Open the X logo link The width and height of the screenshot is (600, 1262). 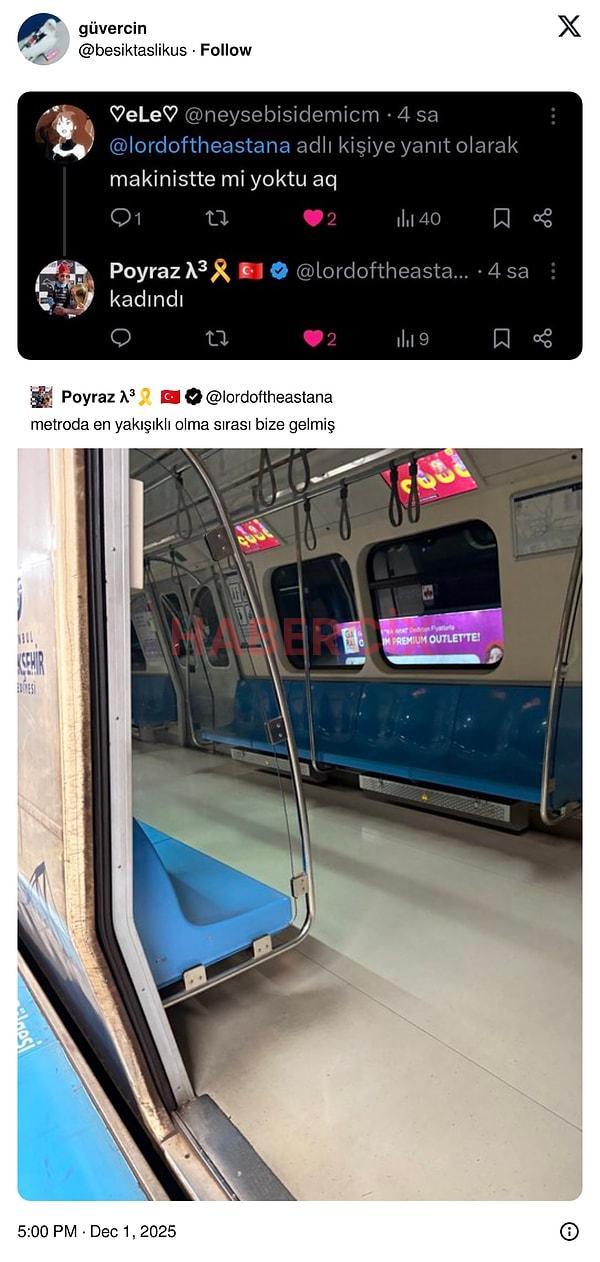569,26
